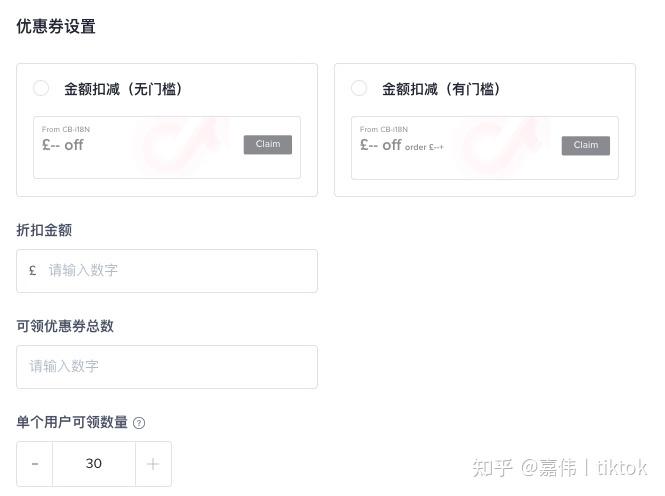Select the 金额扣减（无门槛）radio button
The width and height of the screenshot is (665, 496).
pos(41,89)
